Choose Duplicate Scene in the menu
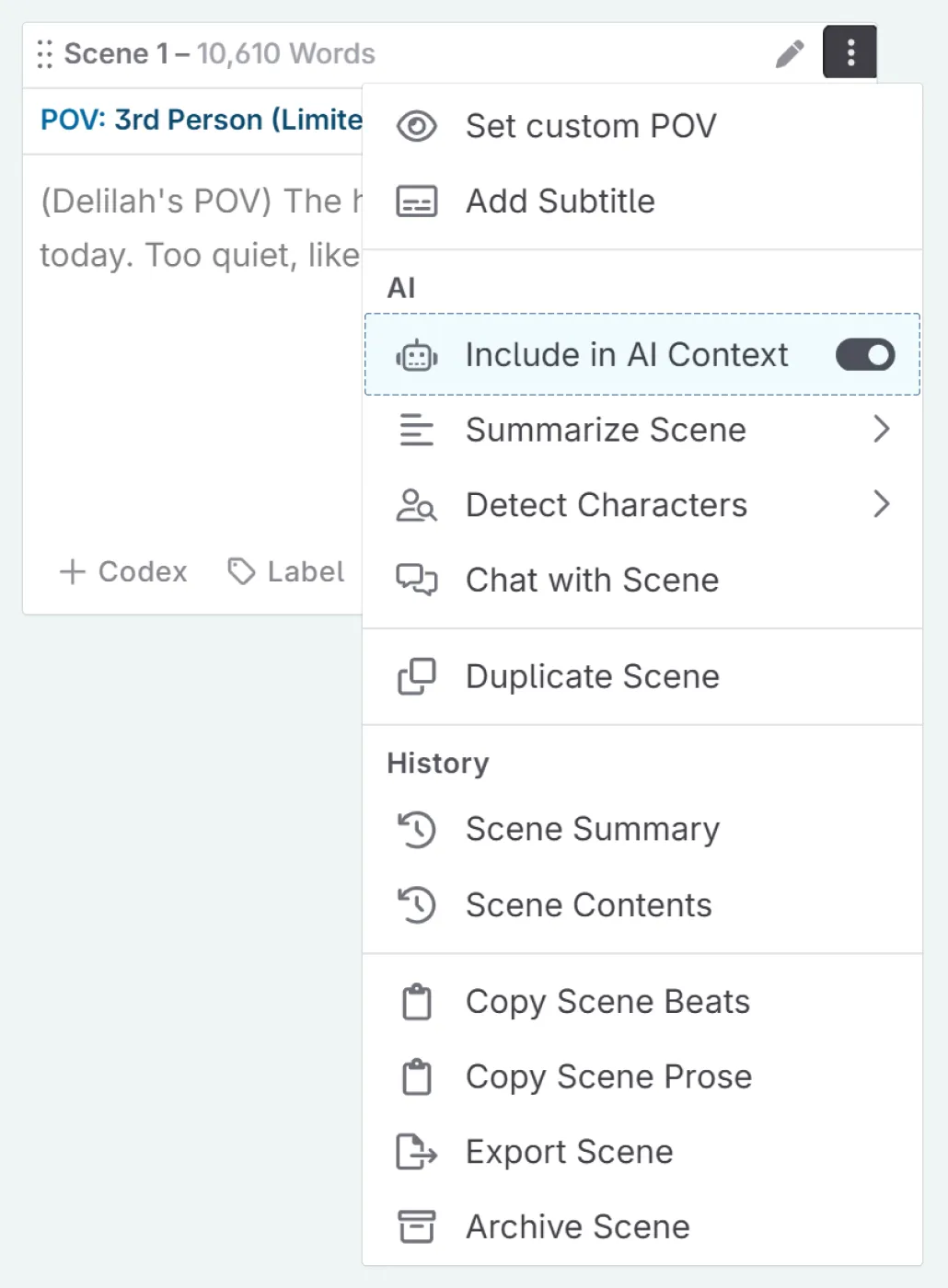948x1288 pixels. coord(592,677)
